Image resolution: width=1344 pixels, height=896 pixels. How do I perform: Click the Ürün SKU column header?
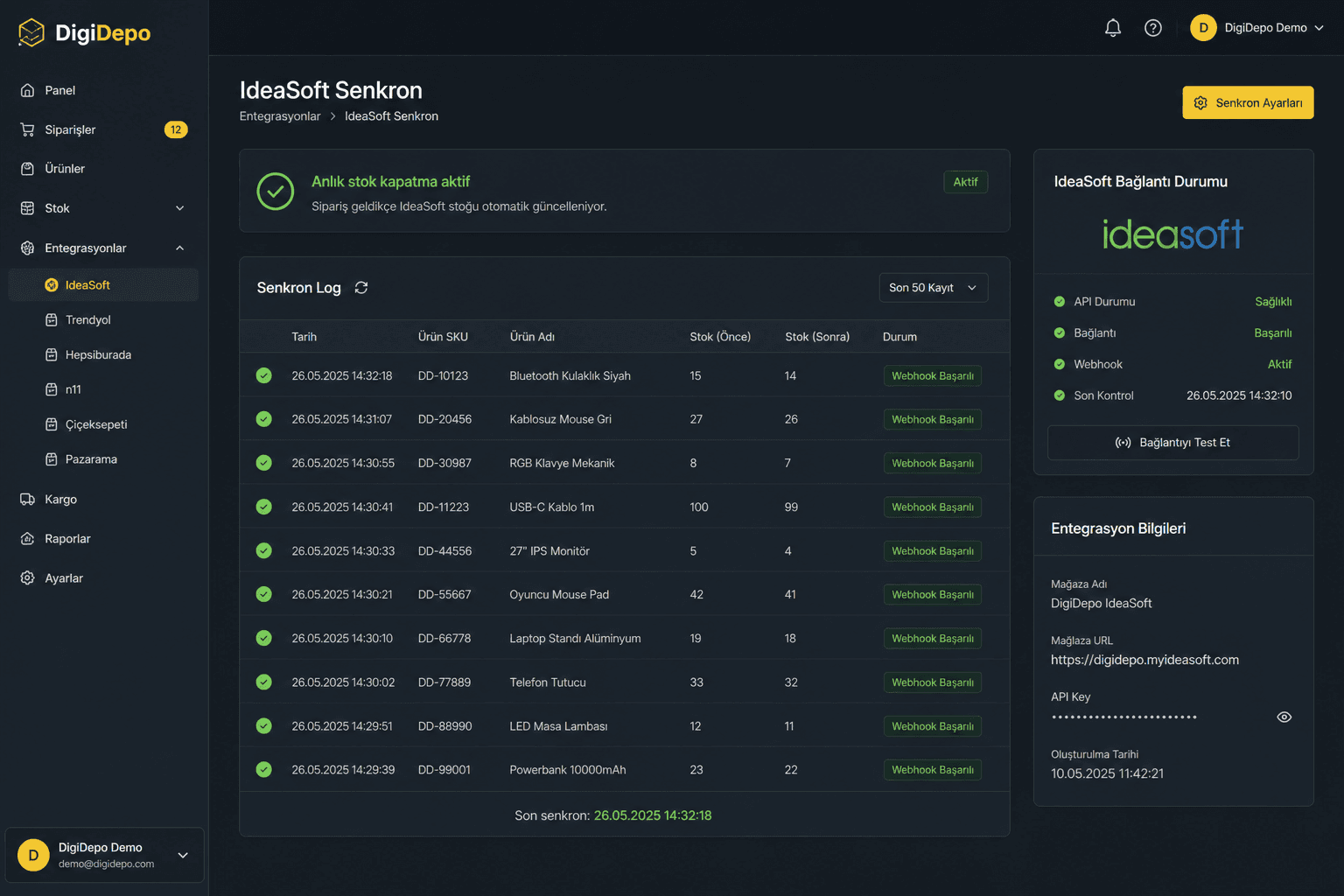[443, 337]
